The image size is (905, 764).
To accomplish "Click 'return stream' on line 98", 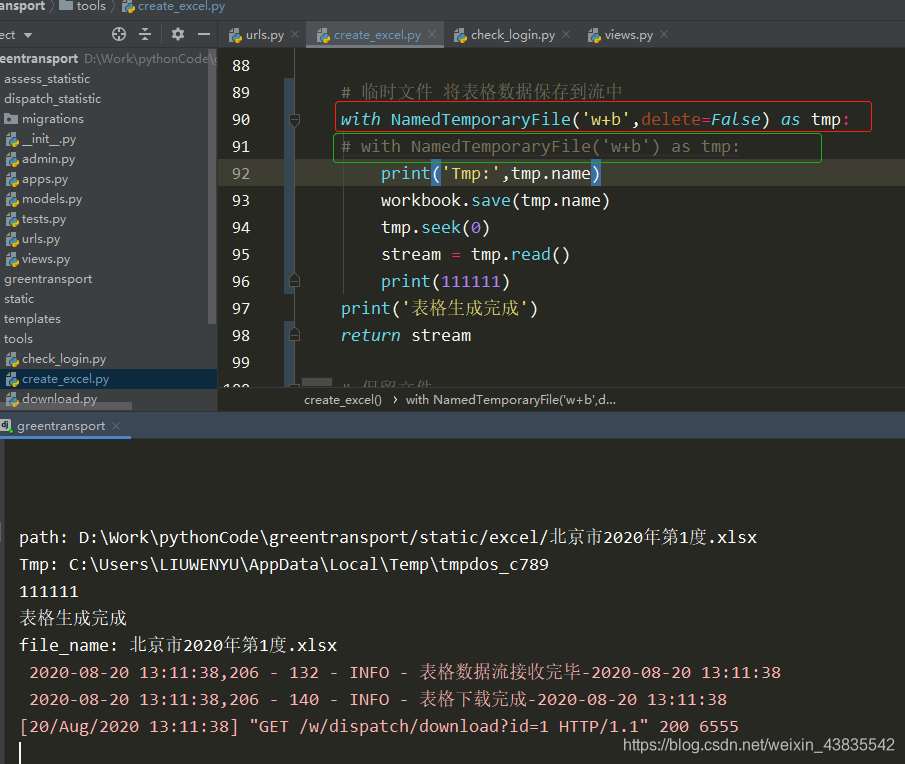I will pos(406,335).
